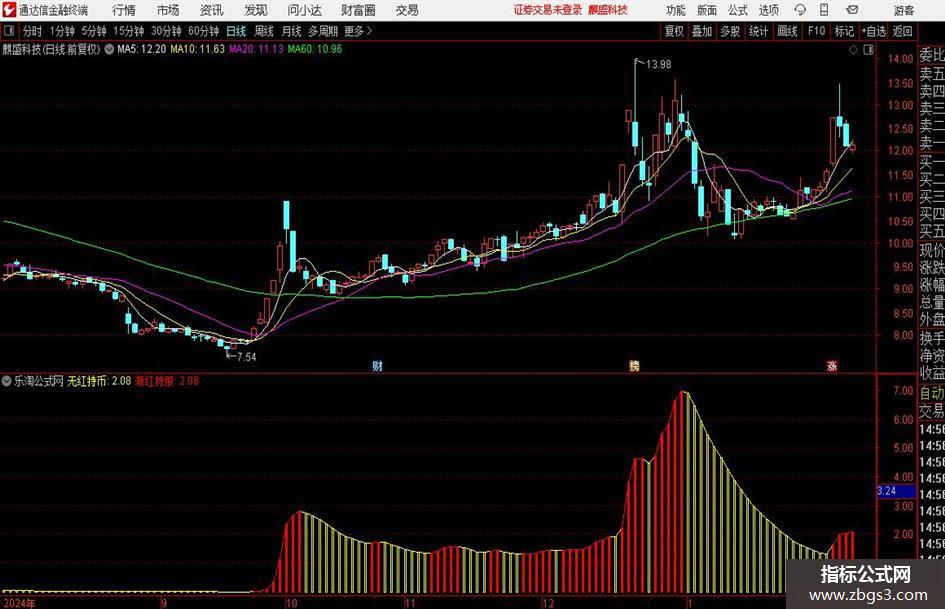The image size is (945, 609).
Task: Open the 问小达 menu
Action: click(x=304, y=10)
